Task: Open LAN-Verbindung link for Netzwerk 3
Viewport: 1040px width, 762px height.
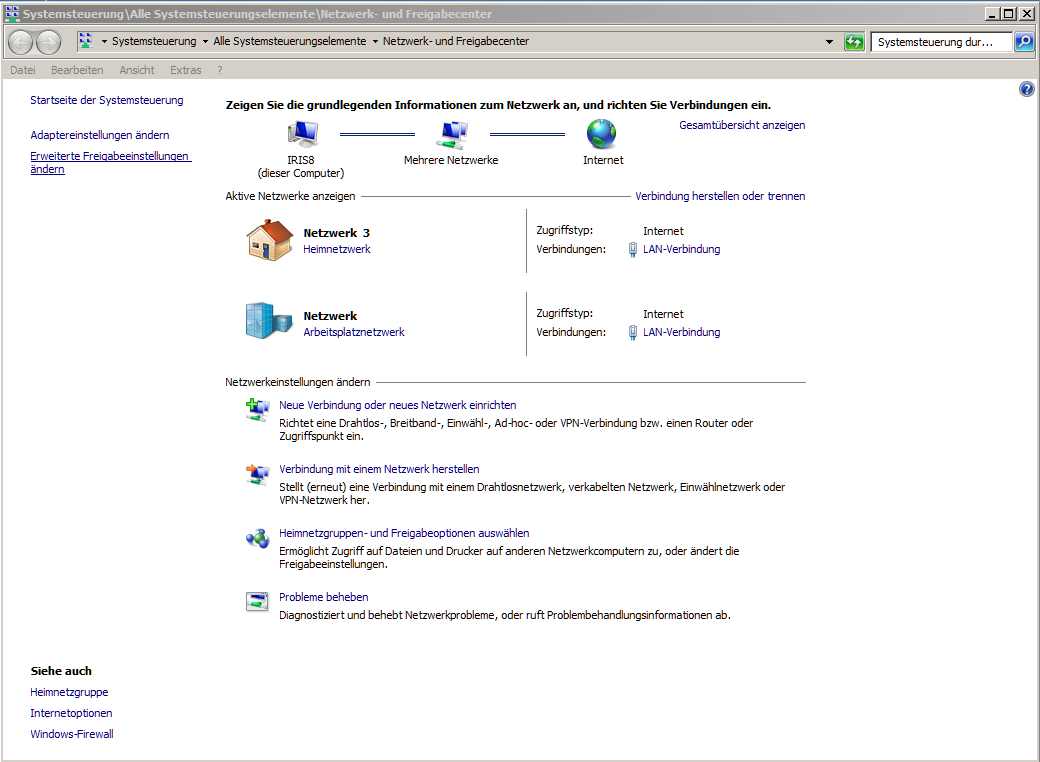Action: [x=681, y=249]
